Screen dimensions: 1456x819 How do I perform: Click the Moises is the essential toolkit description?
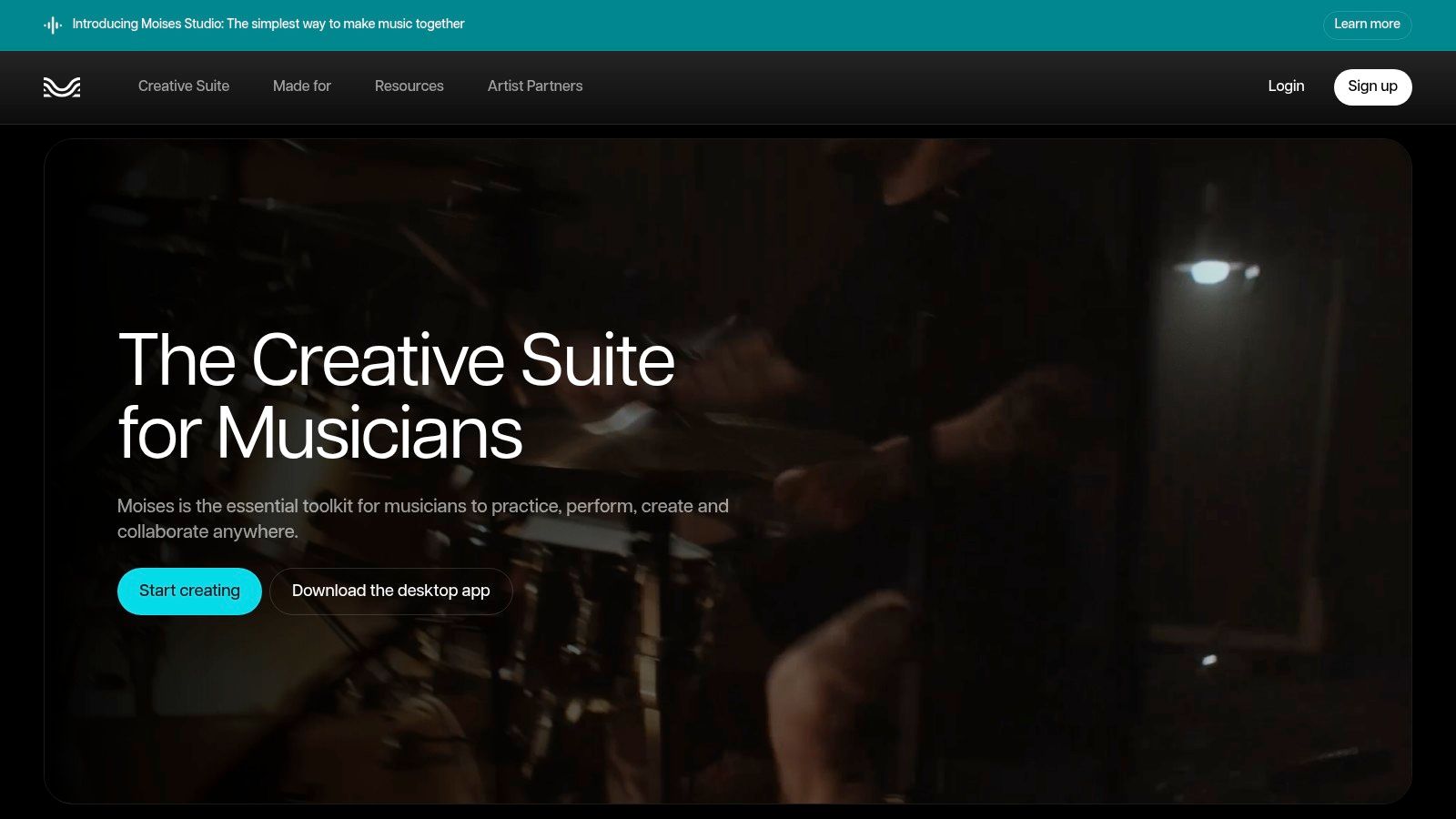coord(423,519)
